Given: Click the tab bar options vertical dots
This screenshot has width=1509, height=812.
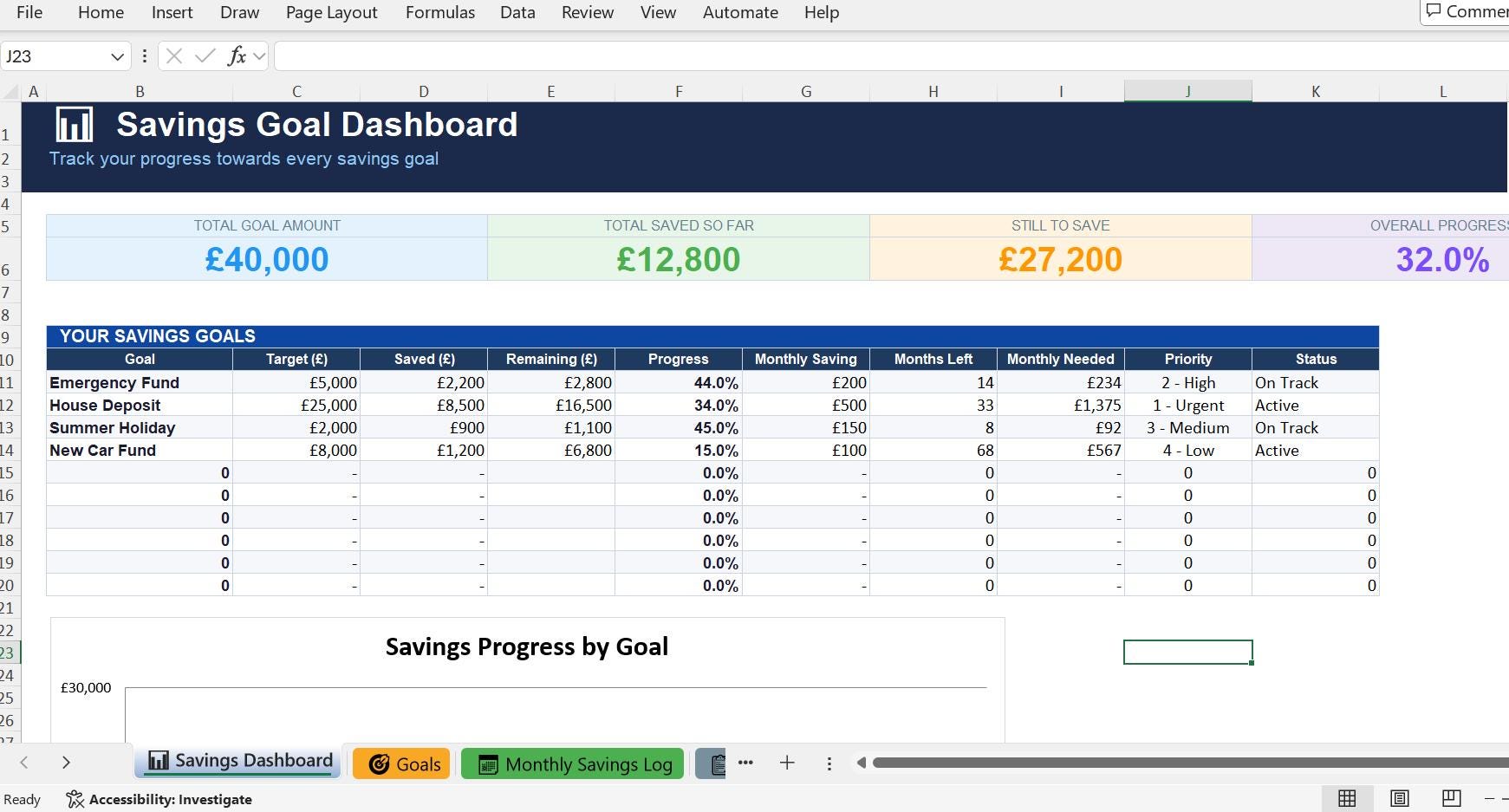Looking at the screenshot, I should pos(829,763).
